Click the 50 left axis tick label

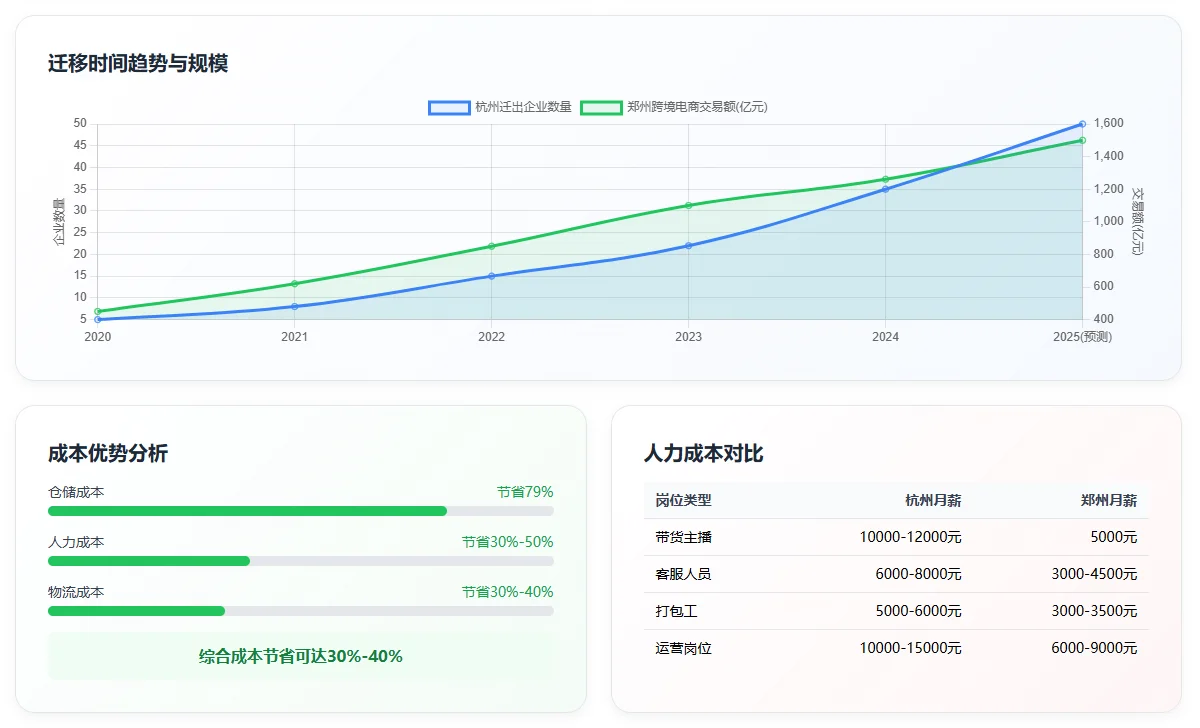click(x=80, y=124)
